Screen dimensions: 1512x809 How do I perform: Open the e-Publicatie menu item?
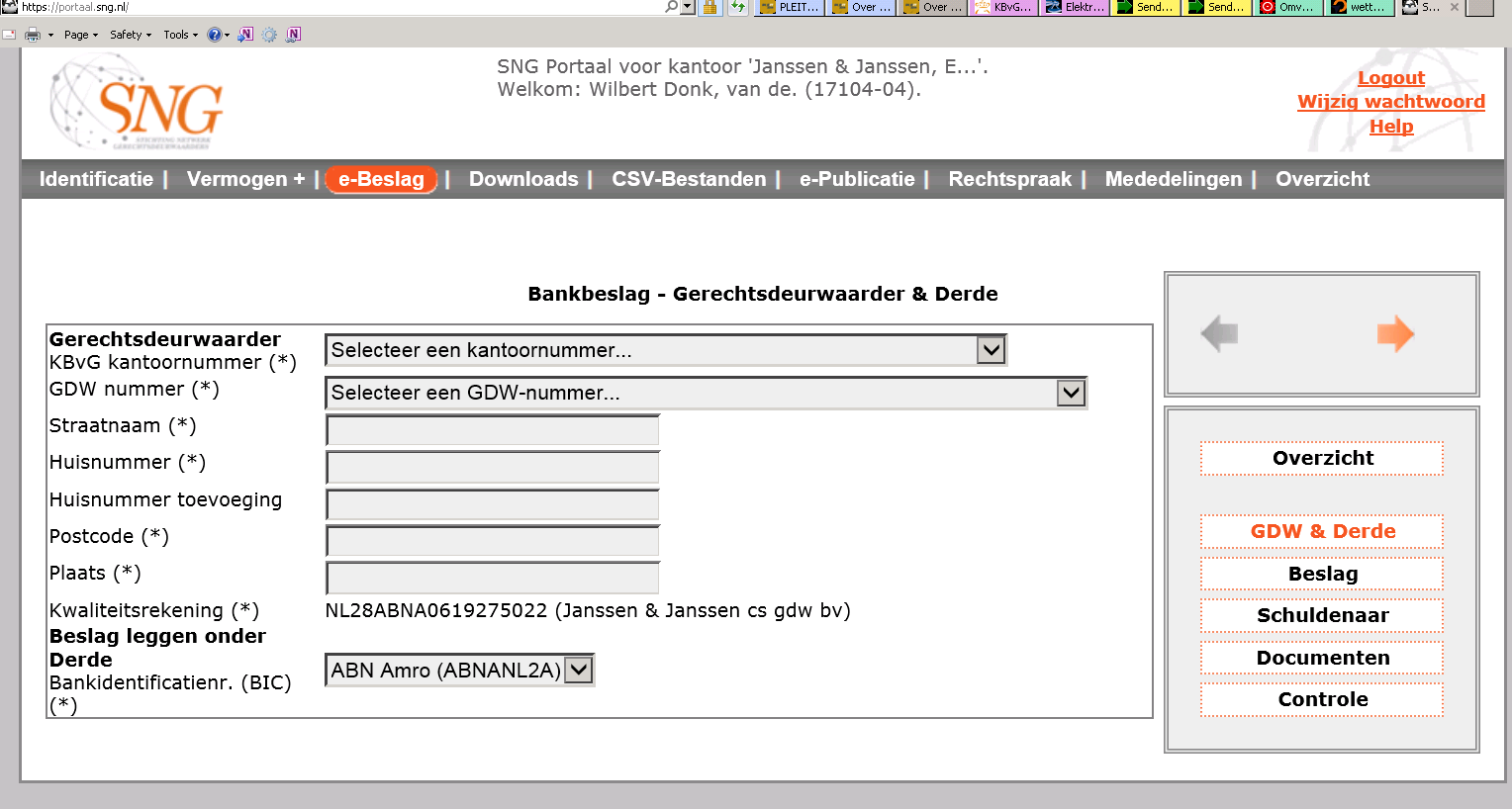[857, 179]
